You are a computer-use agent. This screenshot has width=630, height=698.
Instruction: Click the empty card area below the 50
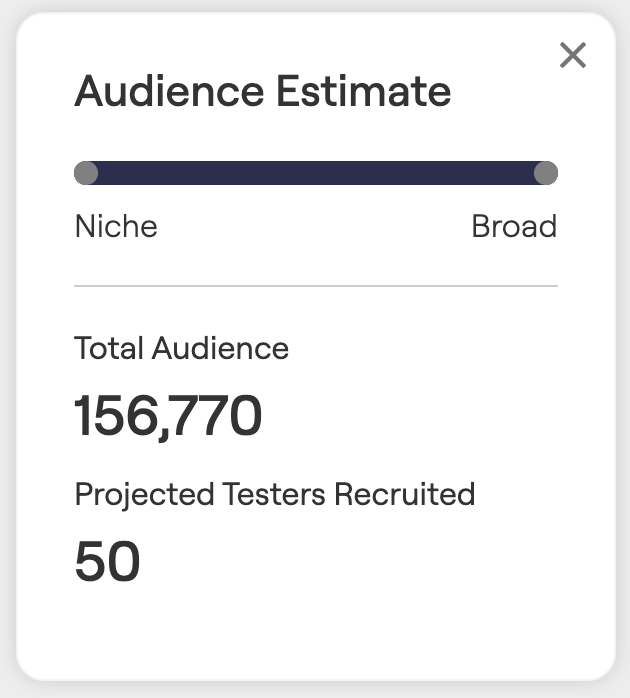tap(316, 630)
